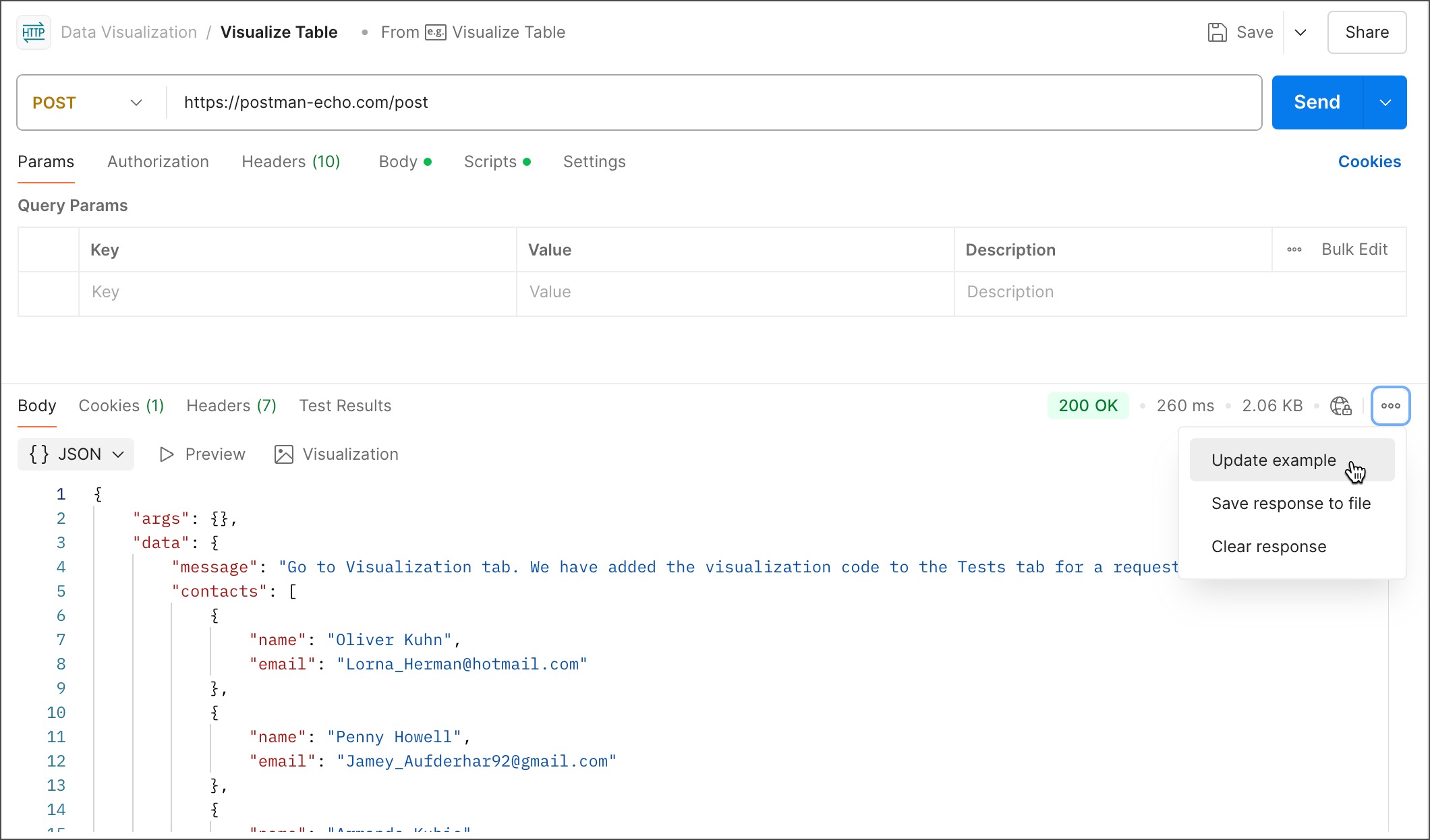Open the Test Results tab
1430x840 pixels.
345,406
